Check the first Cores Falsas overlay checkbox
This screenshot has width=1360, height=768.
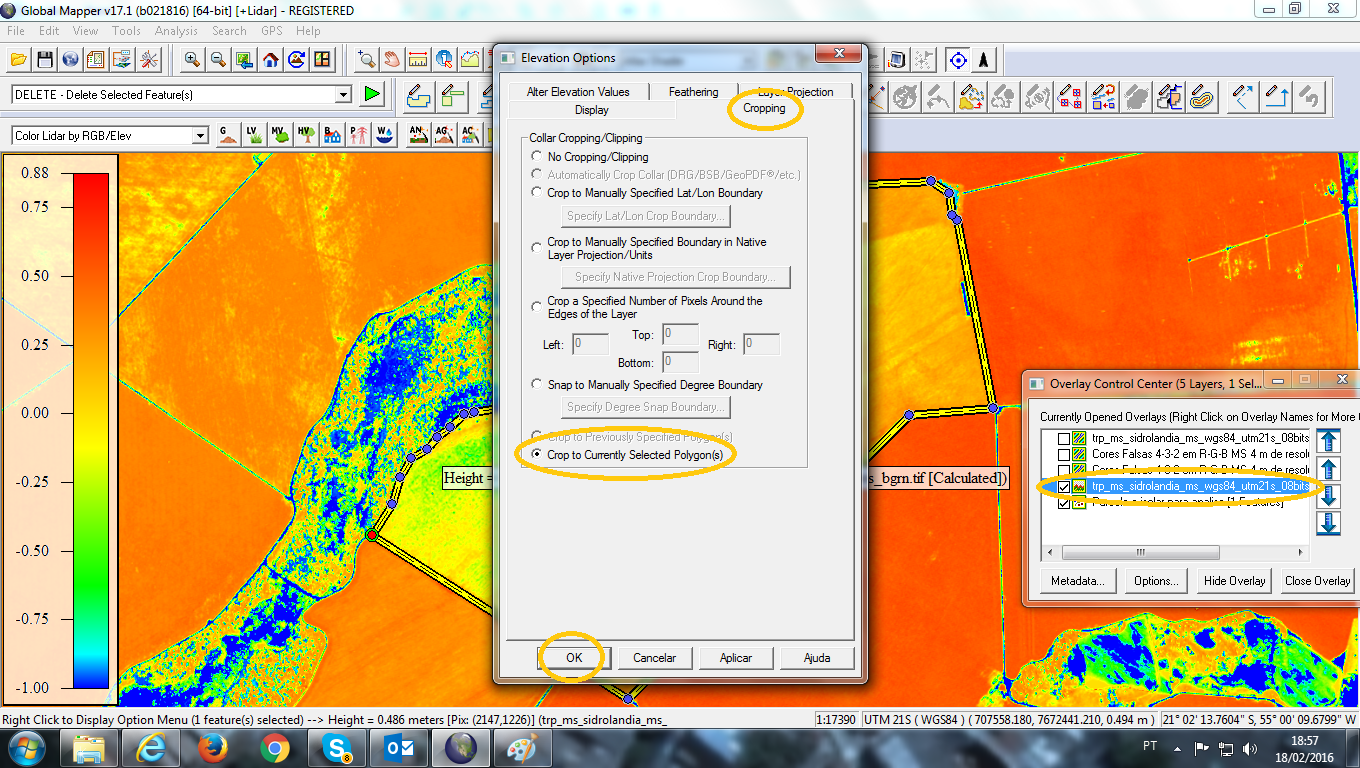coord(1063,454)
